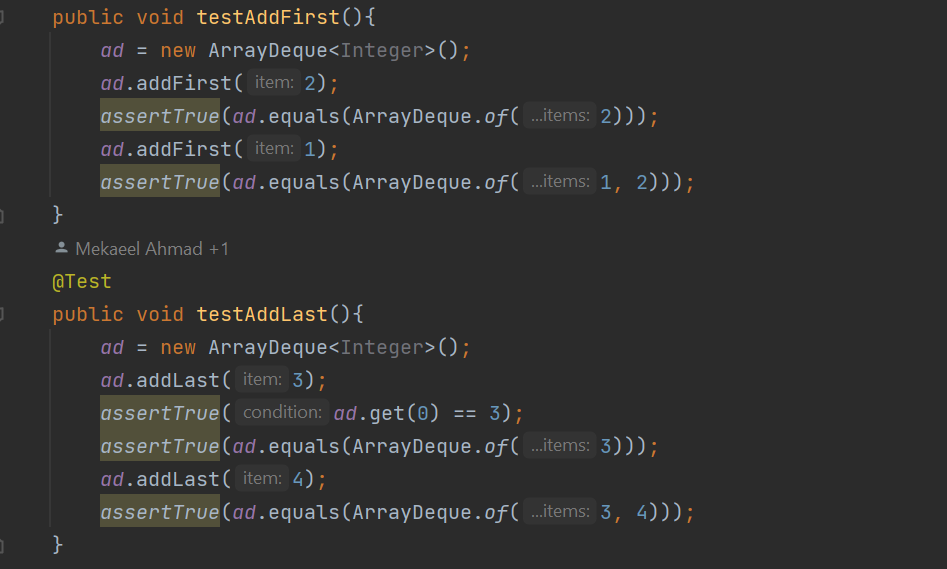Click the item: hint in addFirst(2)
Screen dimensions: 947x569
273,83
